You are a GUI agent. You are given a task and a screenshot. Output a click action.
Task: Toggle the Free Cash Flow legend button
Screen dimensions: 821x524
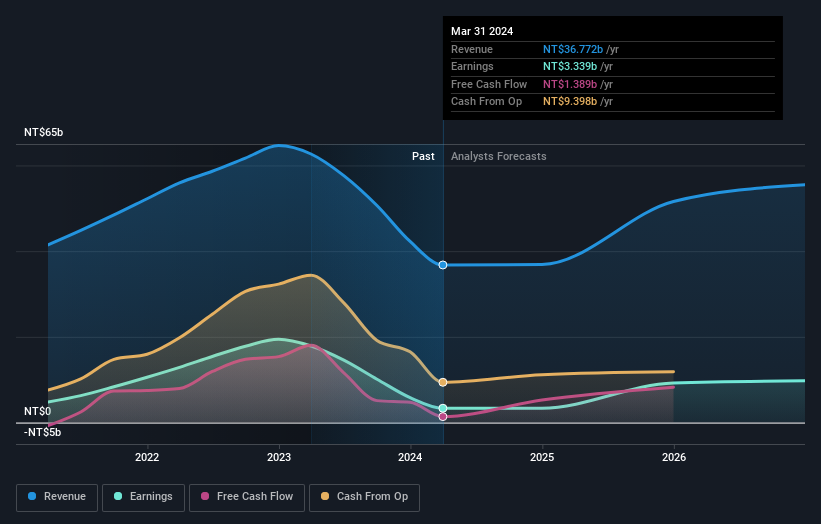pyautogui.click(x=247, y=497)
